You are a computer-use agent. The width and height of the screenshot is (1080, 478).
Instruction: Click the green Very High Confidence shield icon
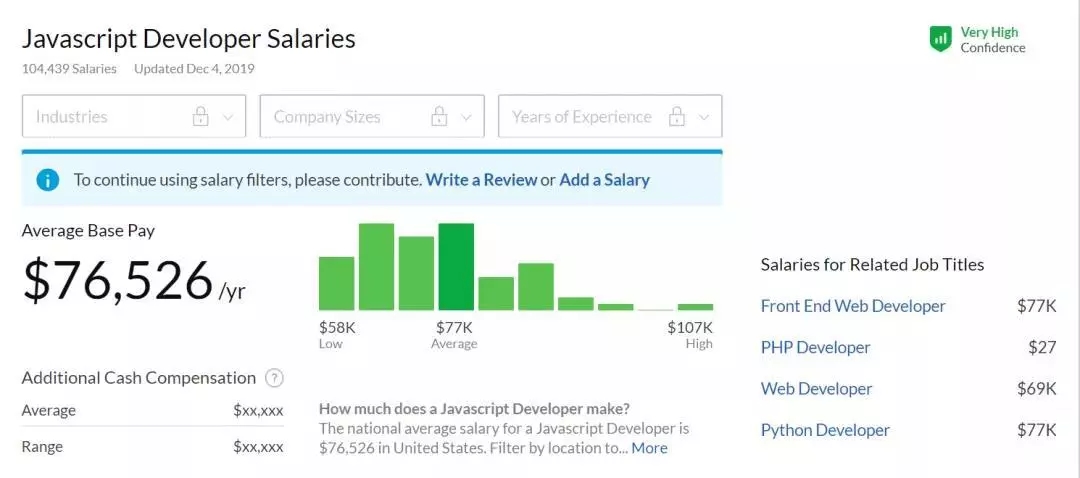coord(940,39)
